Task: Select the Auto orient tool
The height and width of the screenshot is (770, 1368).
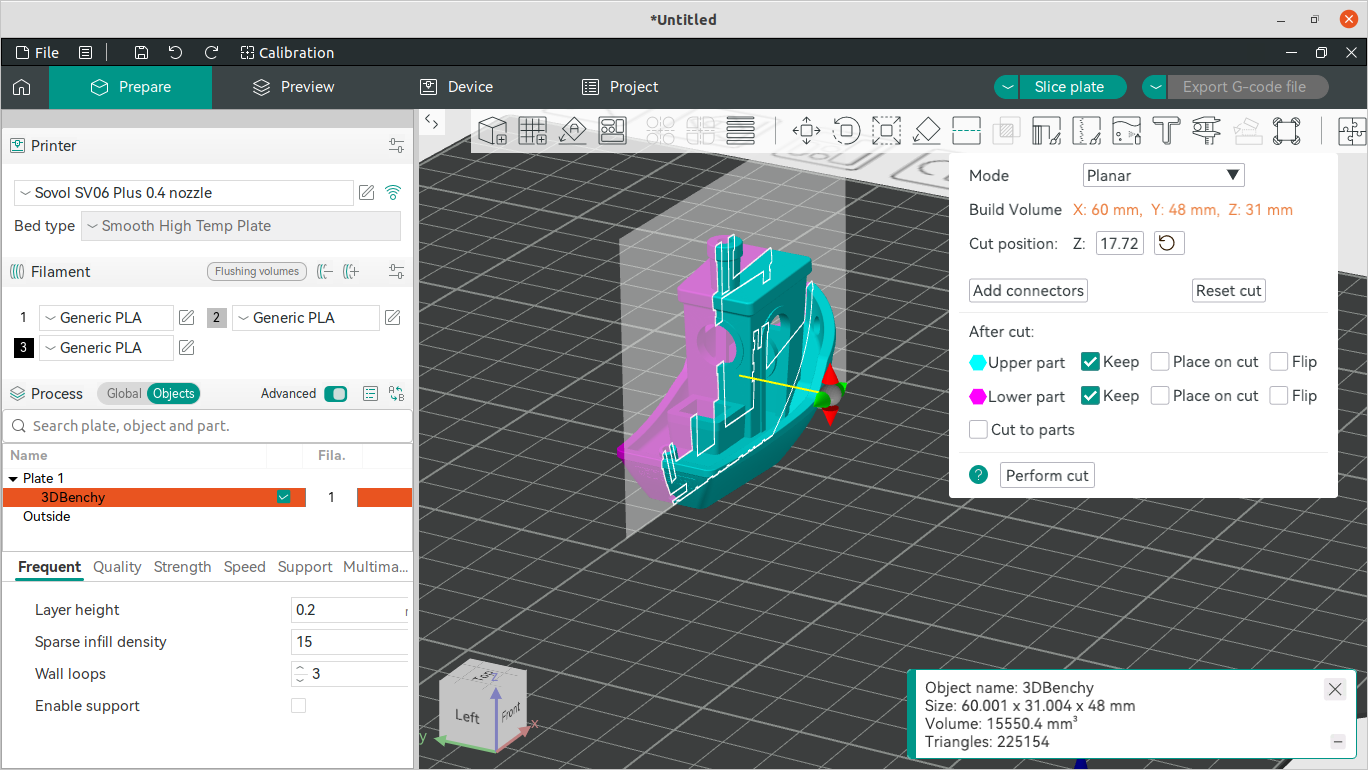Action: click(x=573, y=131)
